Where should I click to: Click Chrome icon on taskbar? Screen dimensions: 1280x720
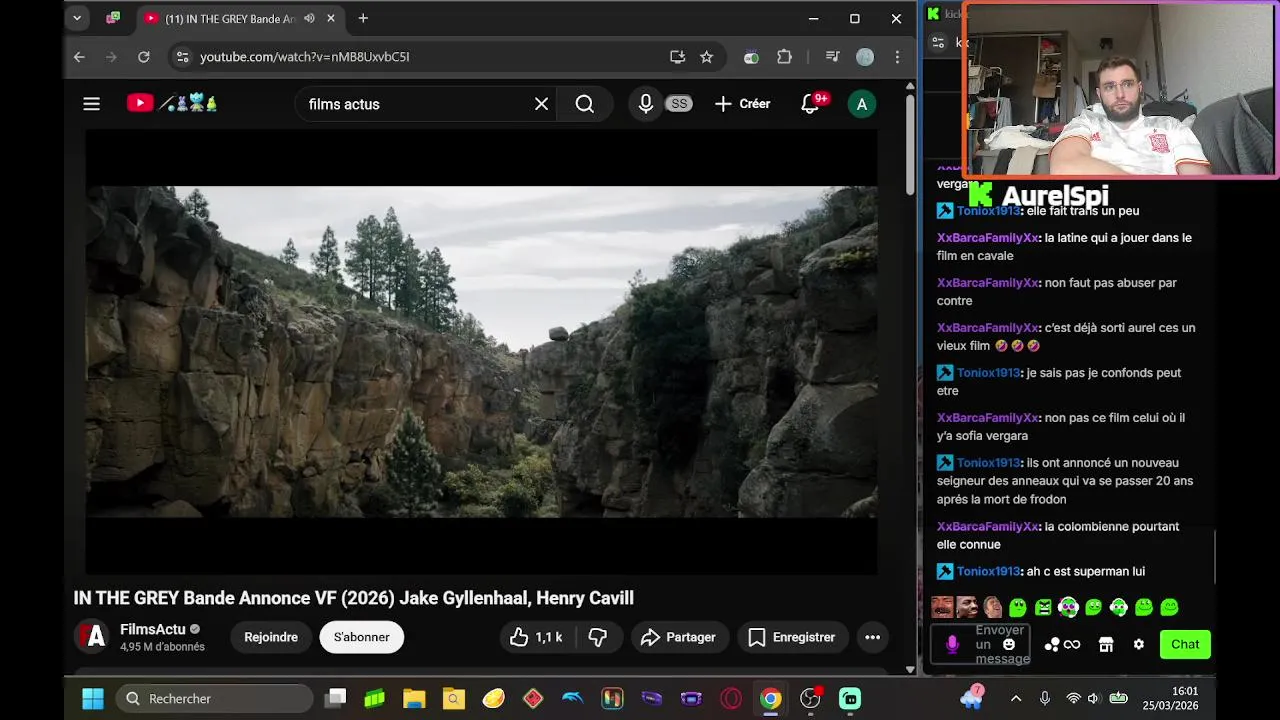point(770,698)
